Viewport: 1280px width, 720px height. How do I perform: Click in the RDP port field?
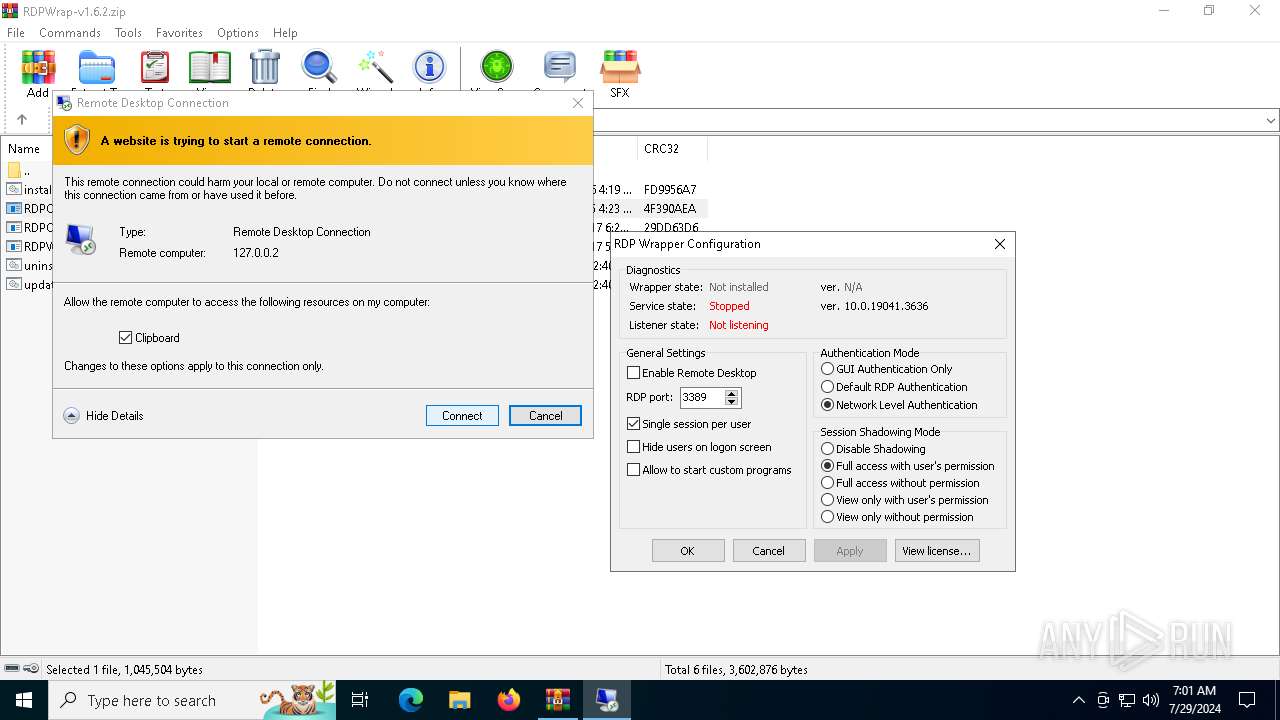[702, 397]
